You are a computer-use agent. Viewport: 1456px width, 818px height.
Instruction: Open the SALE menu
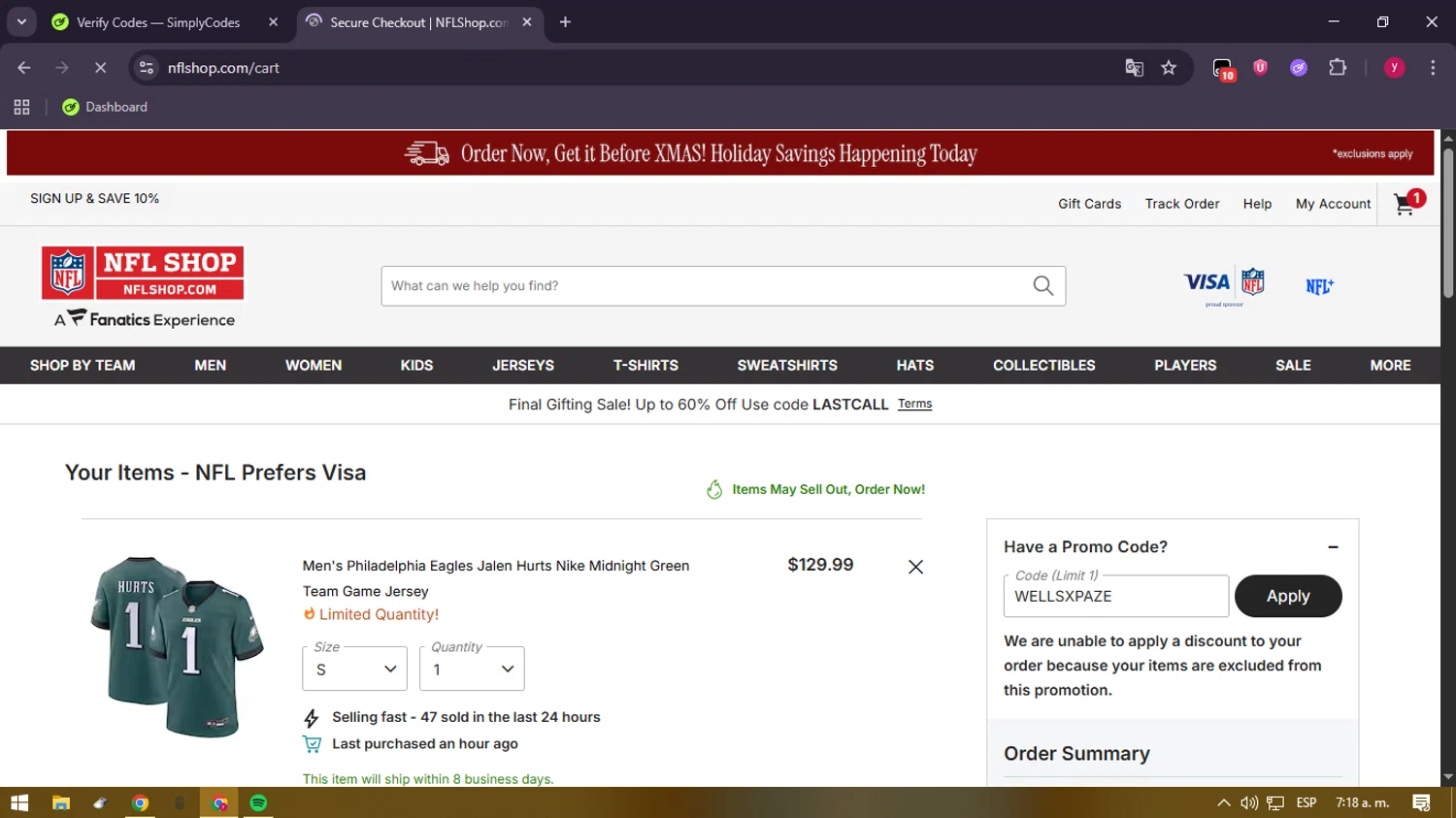[x=1293, y=365]
